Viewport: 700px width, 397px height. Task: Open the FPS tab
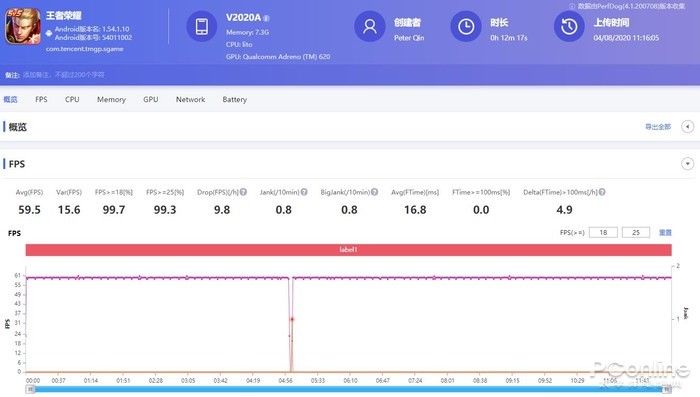(x=41, y=99)
